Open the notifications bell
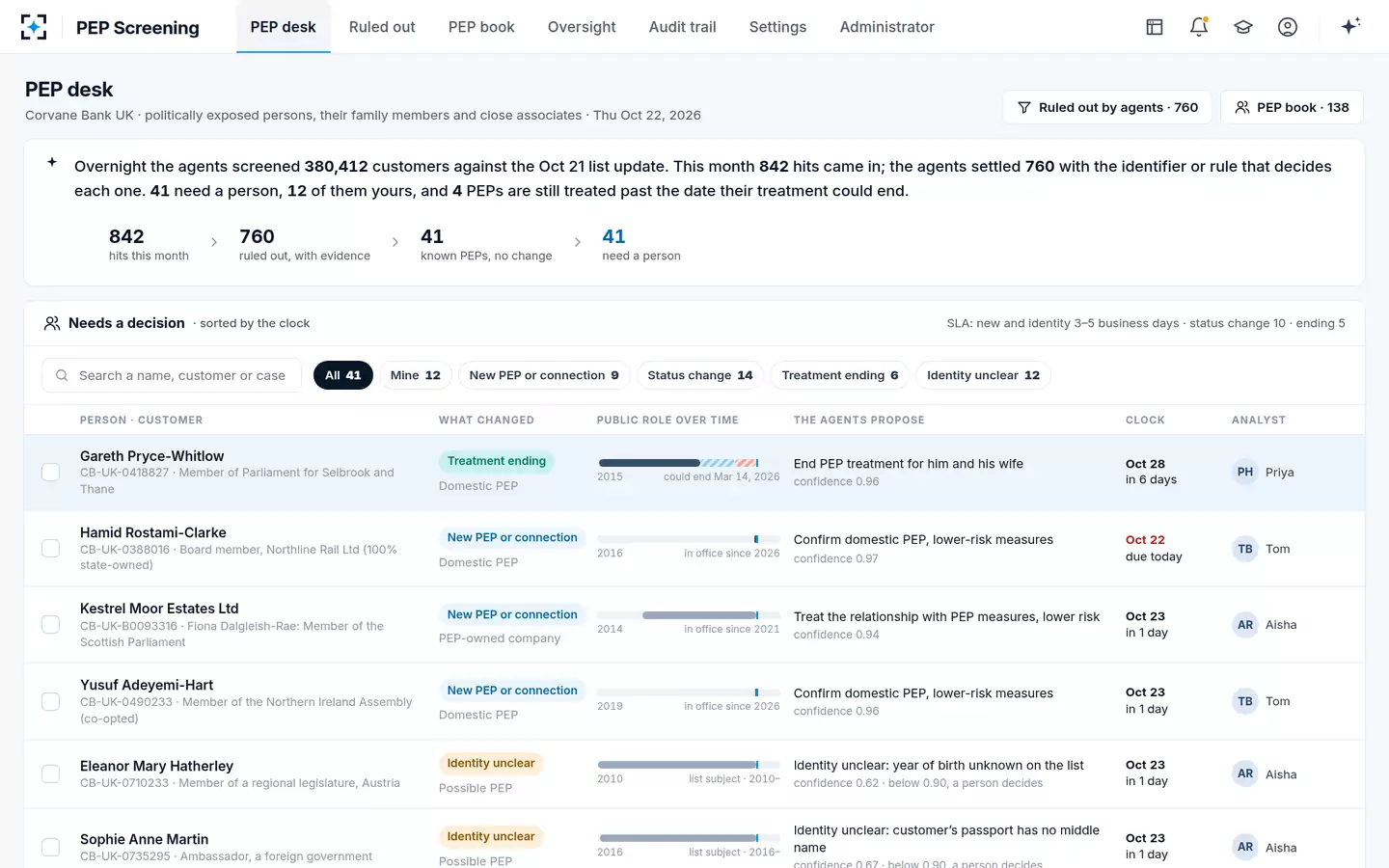The width and height of the screenshot is (1389, 868). [1199, 27]
